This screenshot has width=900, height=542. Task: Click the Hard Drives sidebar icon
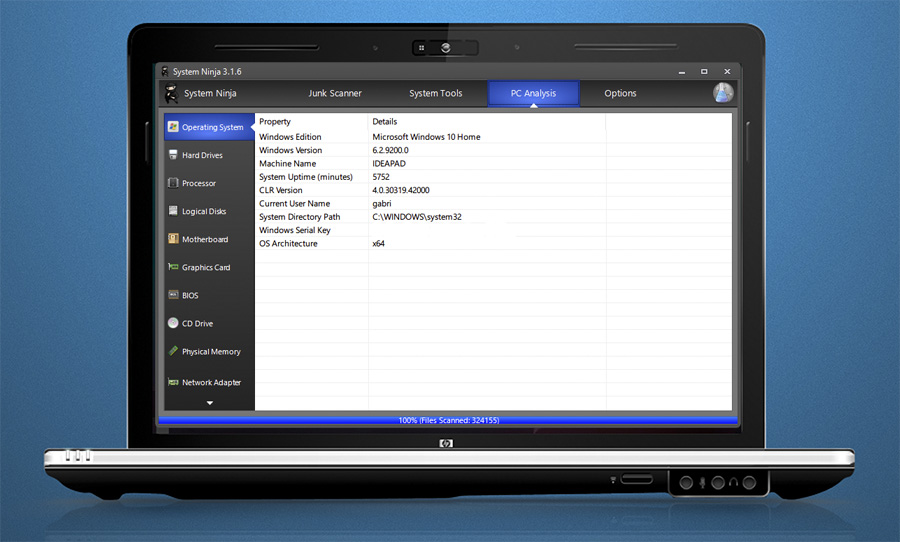[173, 154]
